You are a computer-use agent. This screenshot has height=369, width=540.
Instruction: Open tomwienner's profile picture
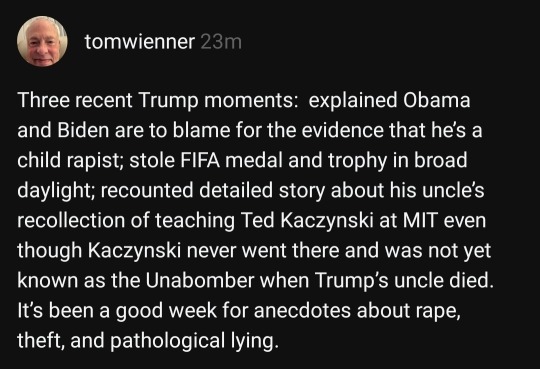pos(42,41)
